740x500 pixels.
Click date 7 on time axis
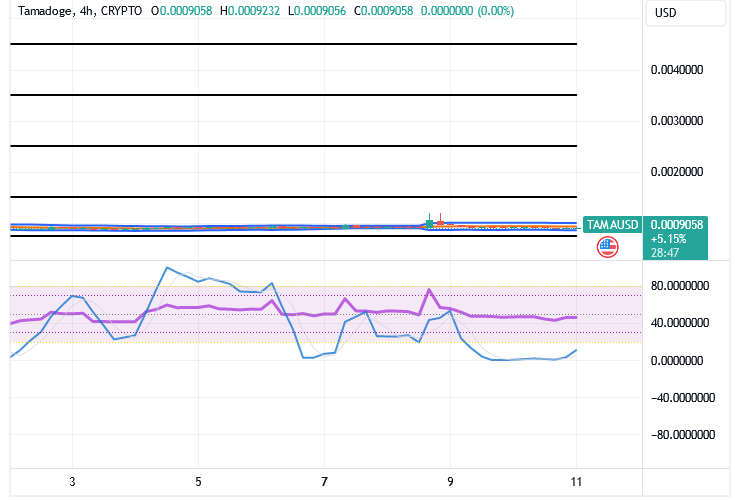click(x=324, y=482)
